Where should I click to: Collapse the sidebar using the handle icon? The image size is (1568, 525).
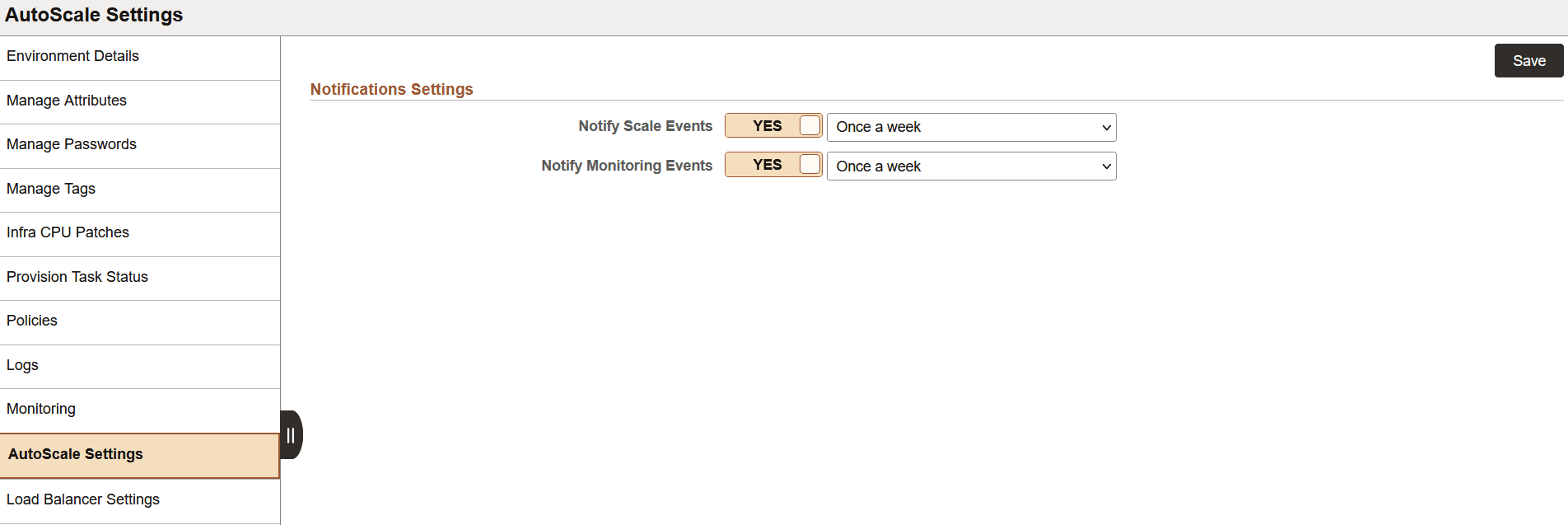291,434
